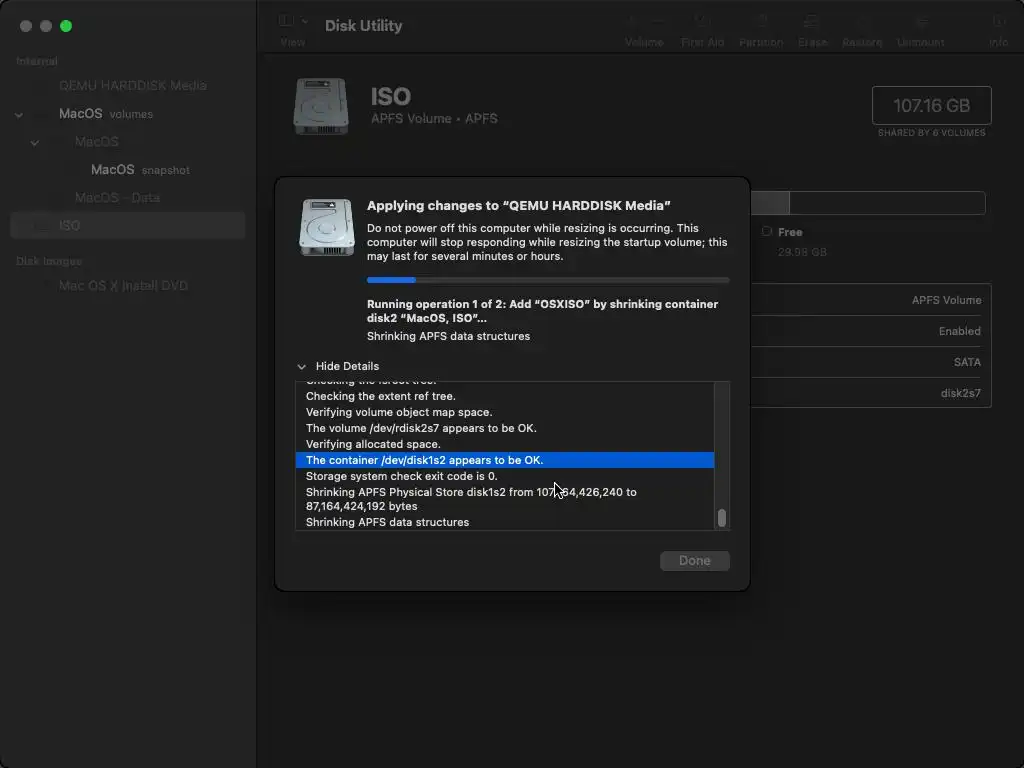Select QEMU HARDDISK Media in sidebar
Viewport: 1024px width, 768px height.
[x=128, y=86]
